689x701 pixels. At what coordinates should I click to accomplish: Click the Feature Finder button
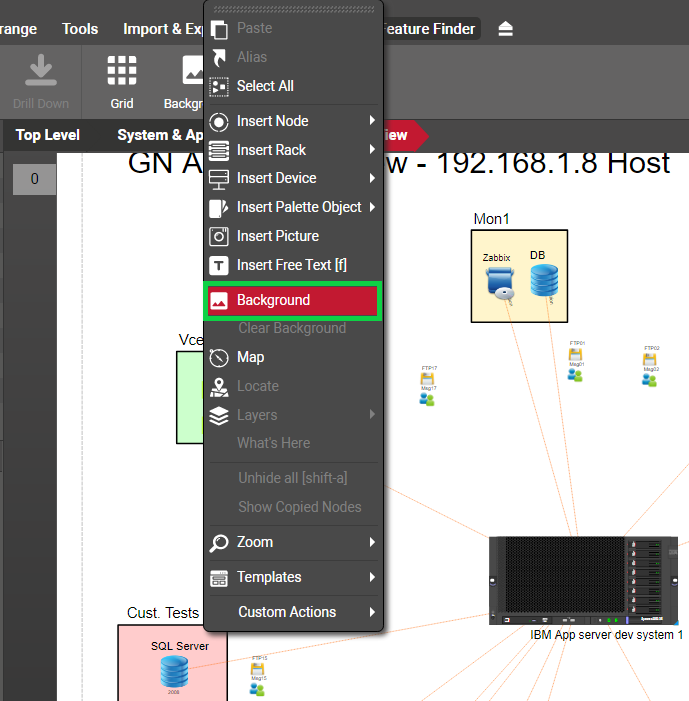click(x=430, y=29)
